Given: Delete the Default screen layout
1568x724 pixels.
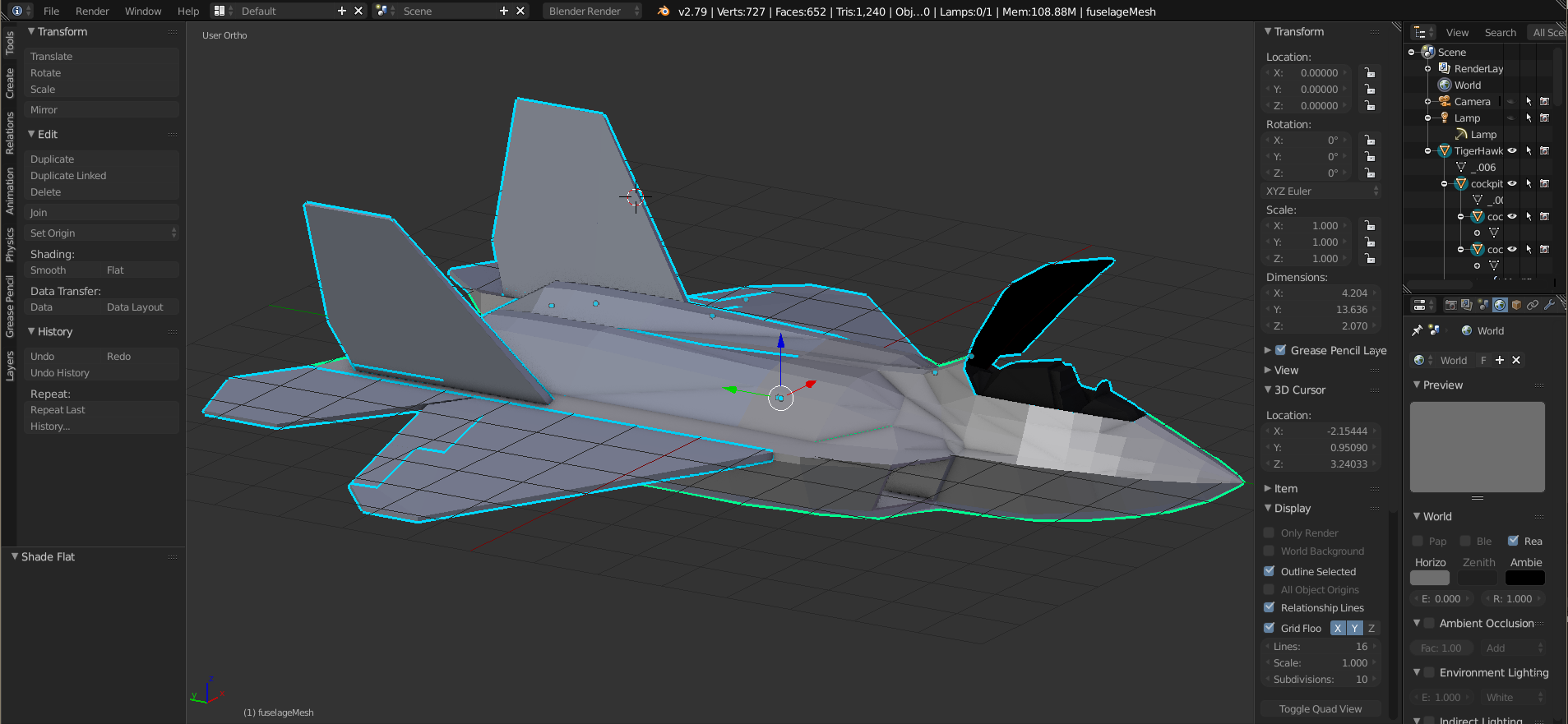Looking at the screenshot, I should pyautogui.click(x=358, y=11).
